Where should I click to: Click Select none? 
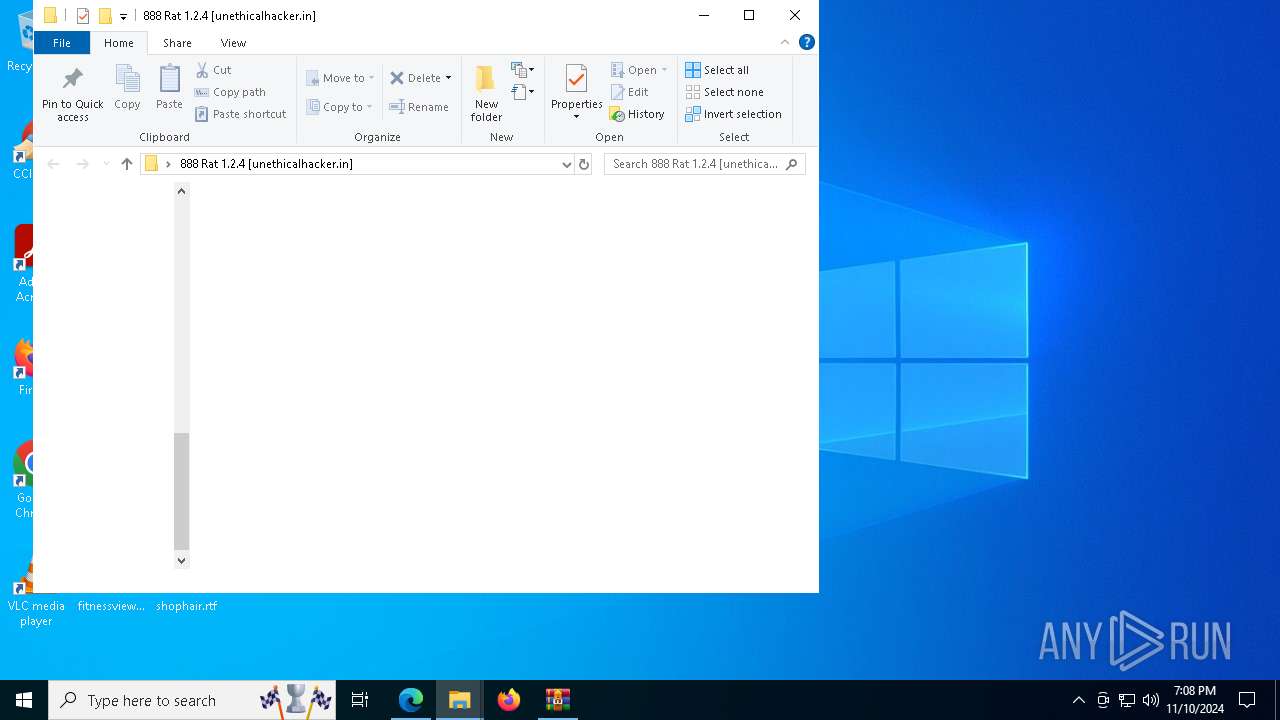(x=724, y=92)
